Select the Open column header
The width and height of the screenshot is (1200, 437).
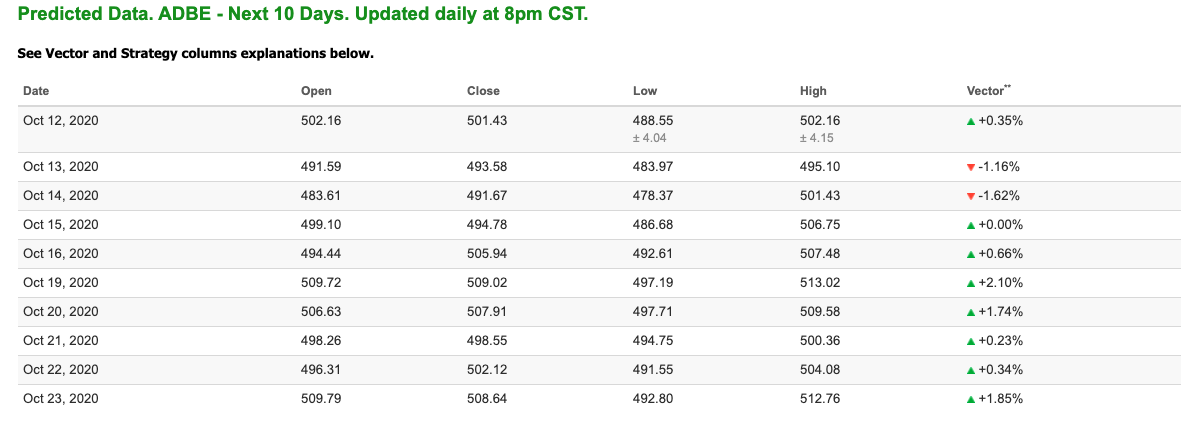316,91
